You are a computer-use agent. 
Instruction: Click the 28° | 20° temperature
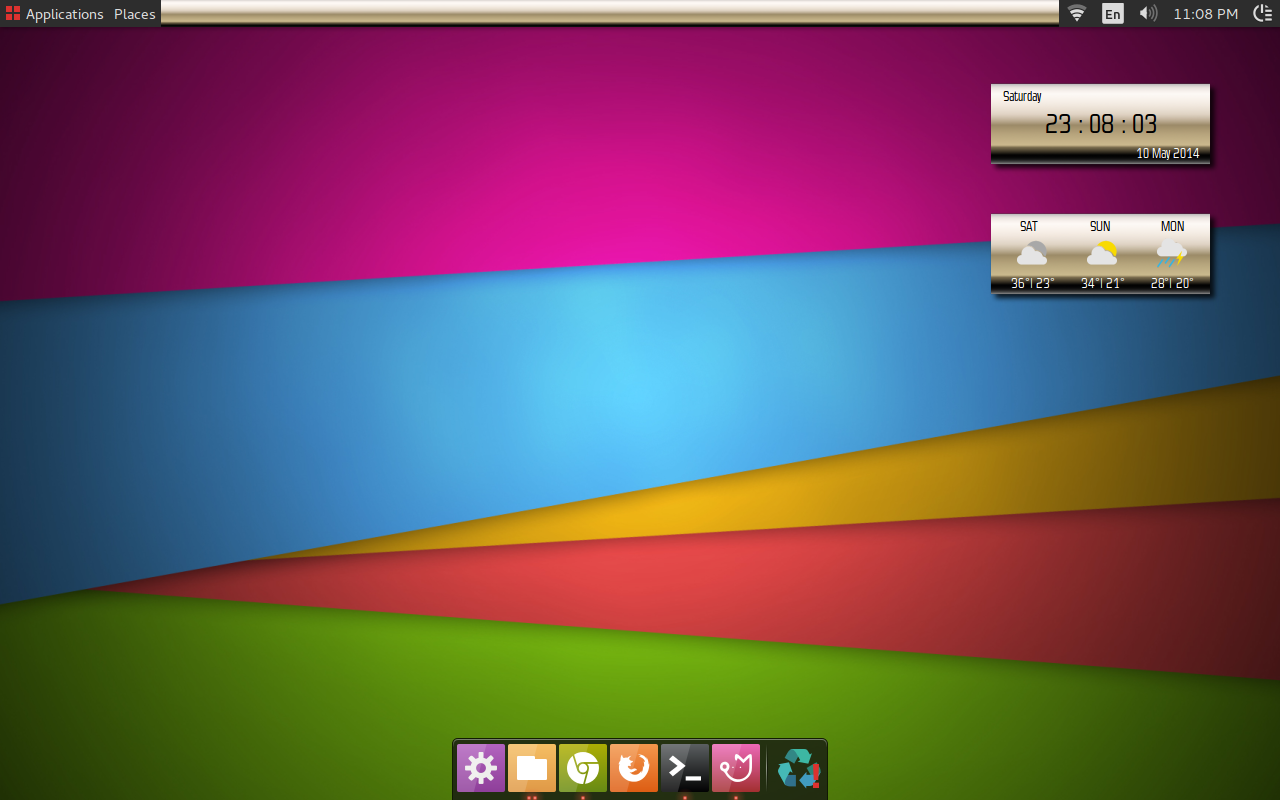pyautogui.click(x=1172, y=283)
